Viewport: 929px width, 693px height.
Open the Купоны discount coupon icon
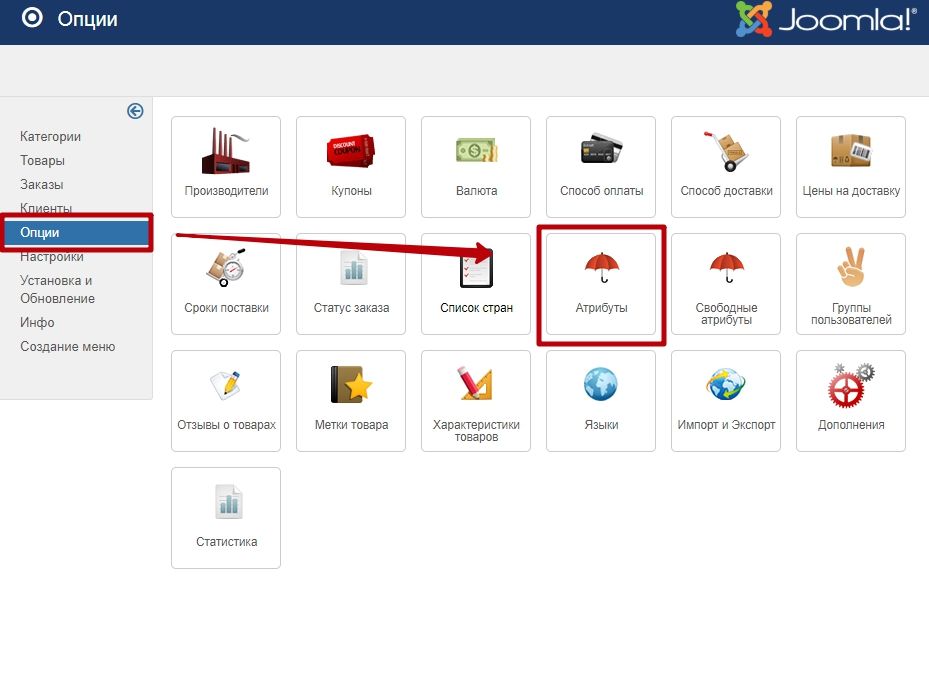(351, 151)
